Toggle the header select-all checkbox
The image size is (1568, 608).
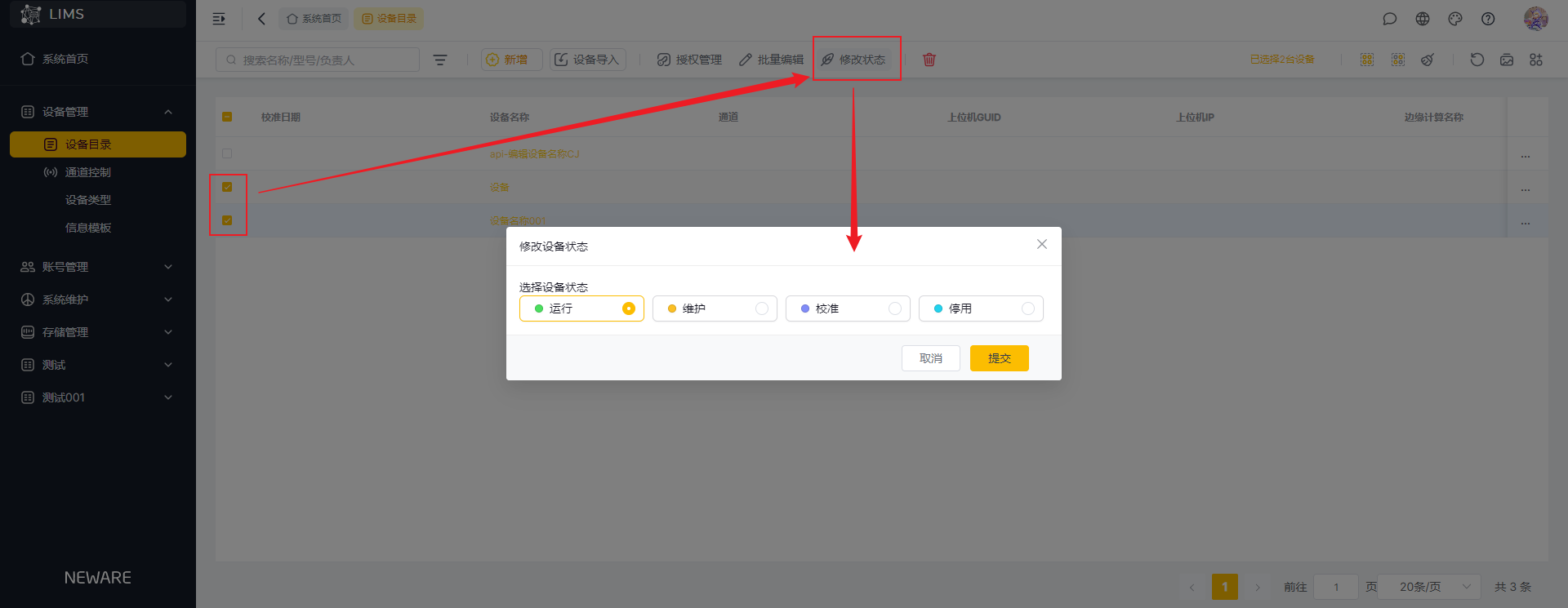[227, 117]
